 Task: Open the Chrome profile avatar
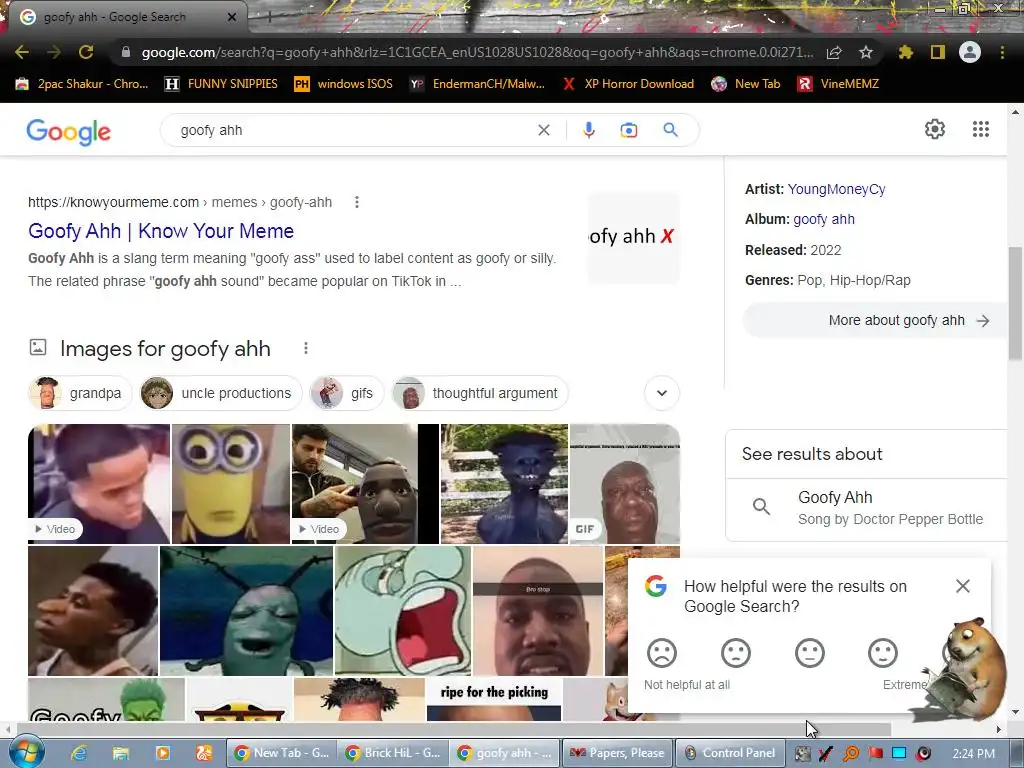click(970, 52)
